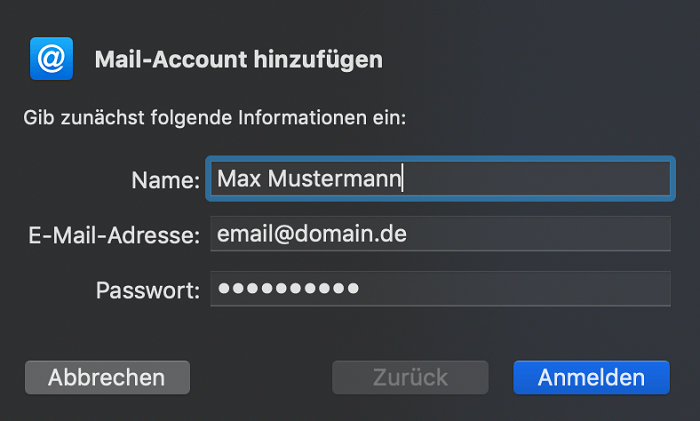The width and height of the screenshot is (700, 421).
Task: Click the domain.de part of the email text
Action: 350,233
